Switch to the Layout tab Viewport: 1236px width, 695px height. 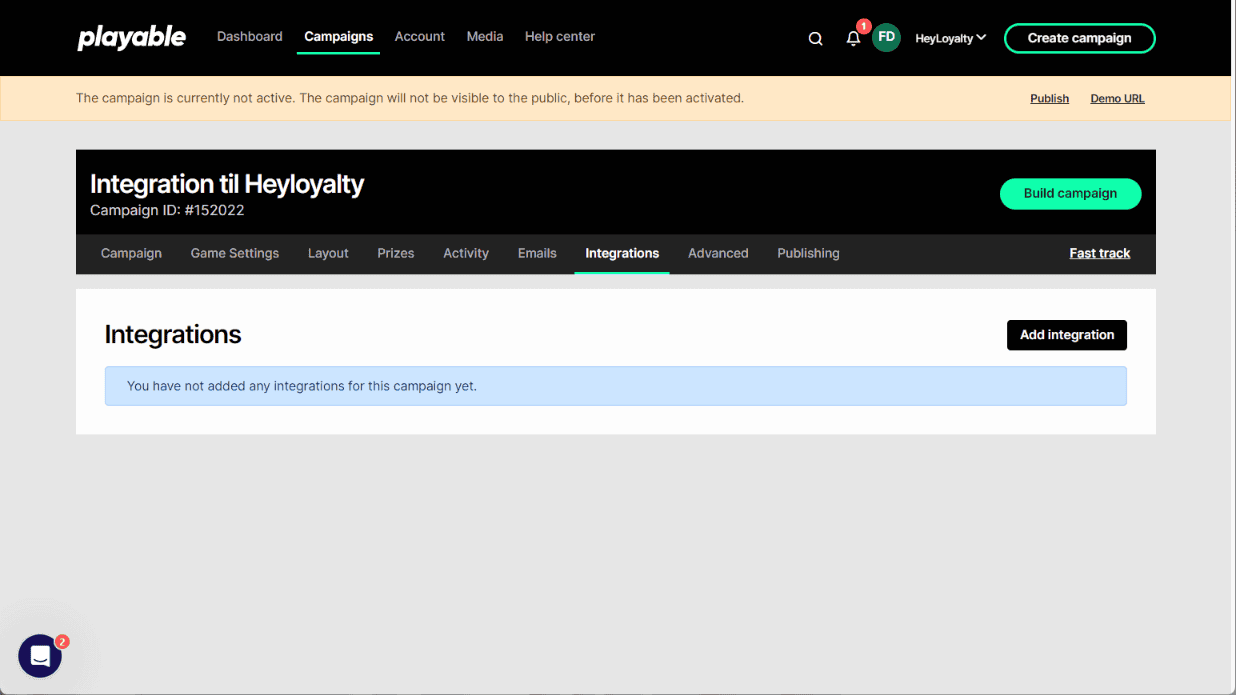[x=328, y=254]
